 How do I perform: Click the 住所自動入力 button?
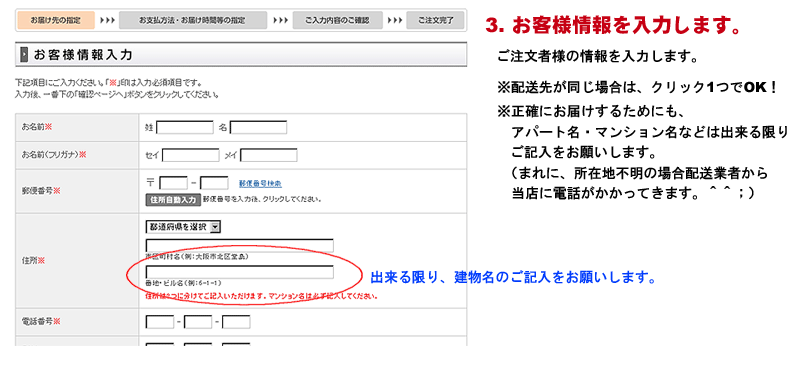click(x=172, y=200)
